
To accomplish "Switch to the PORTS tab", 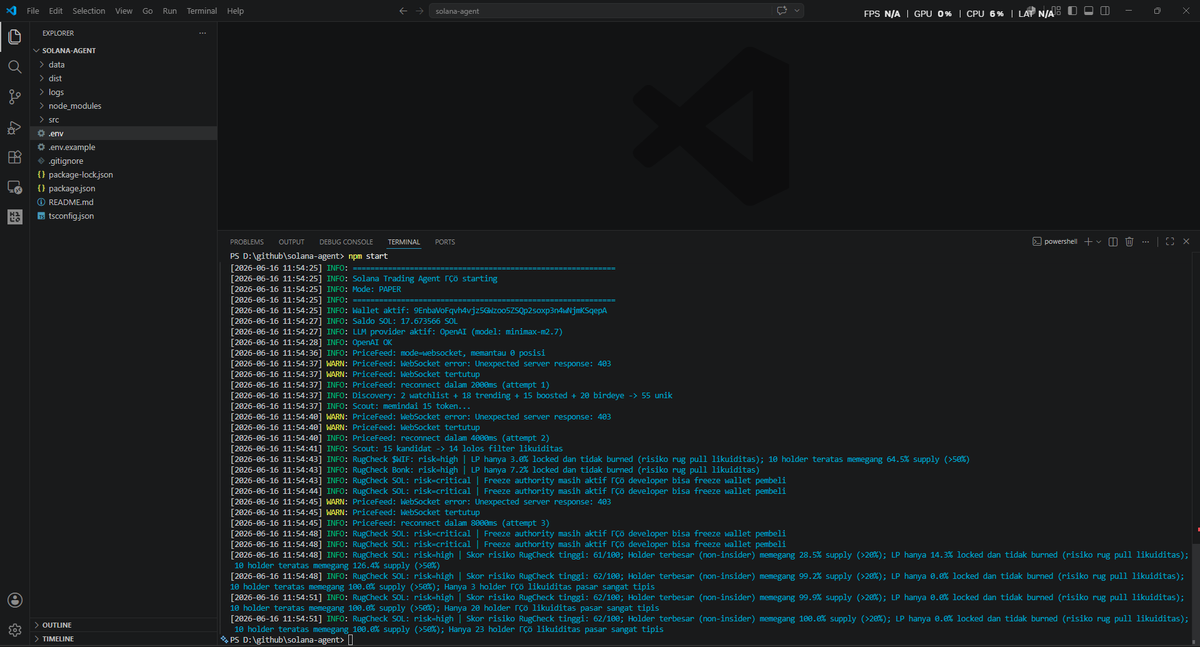I will click(445, 242).
